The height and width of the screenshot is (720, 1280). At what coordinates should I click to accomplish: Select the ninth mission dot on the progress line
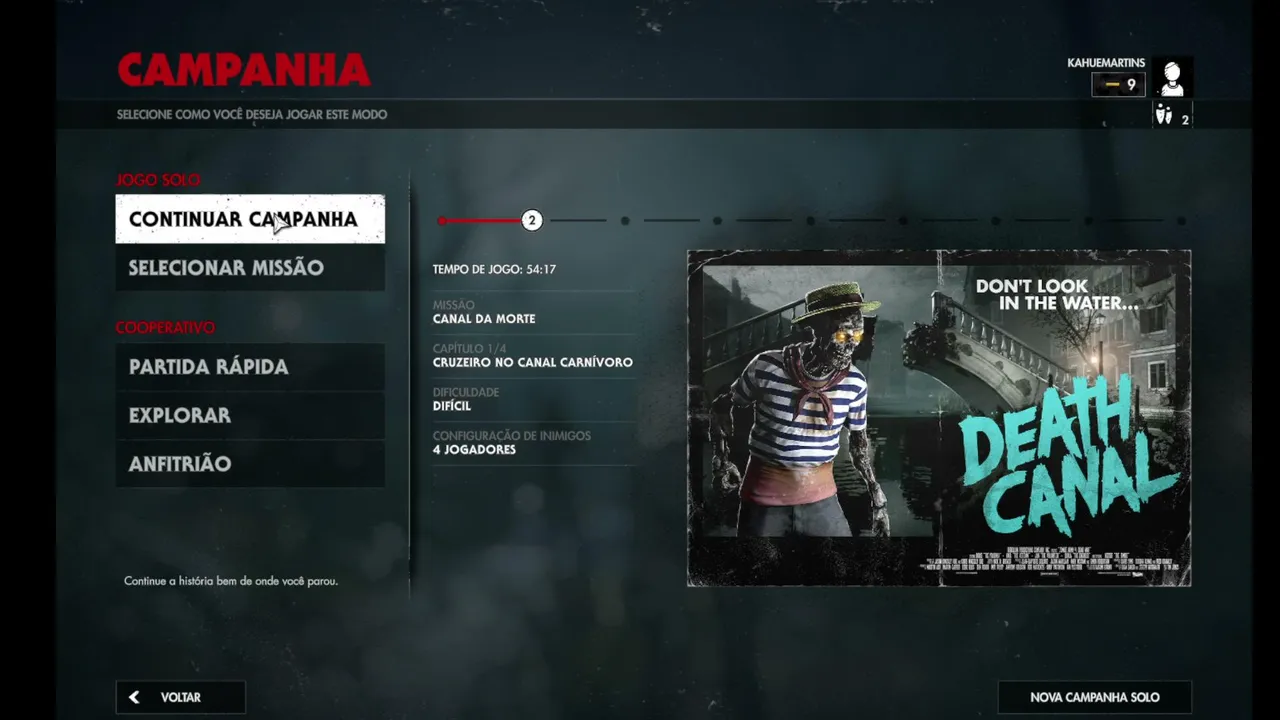click(1181, 220)
